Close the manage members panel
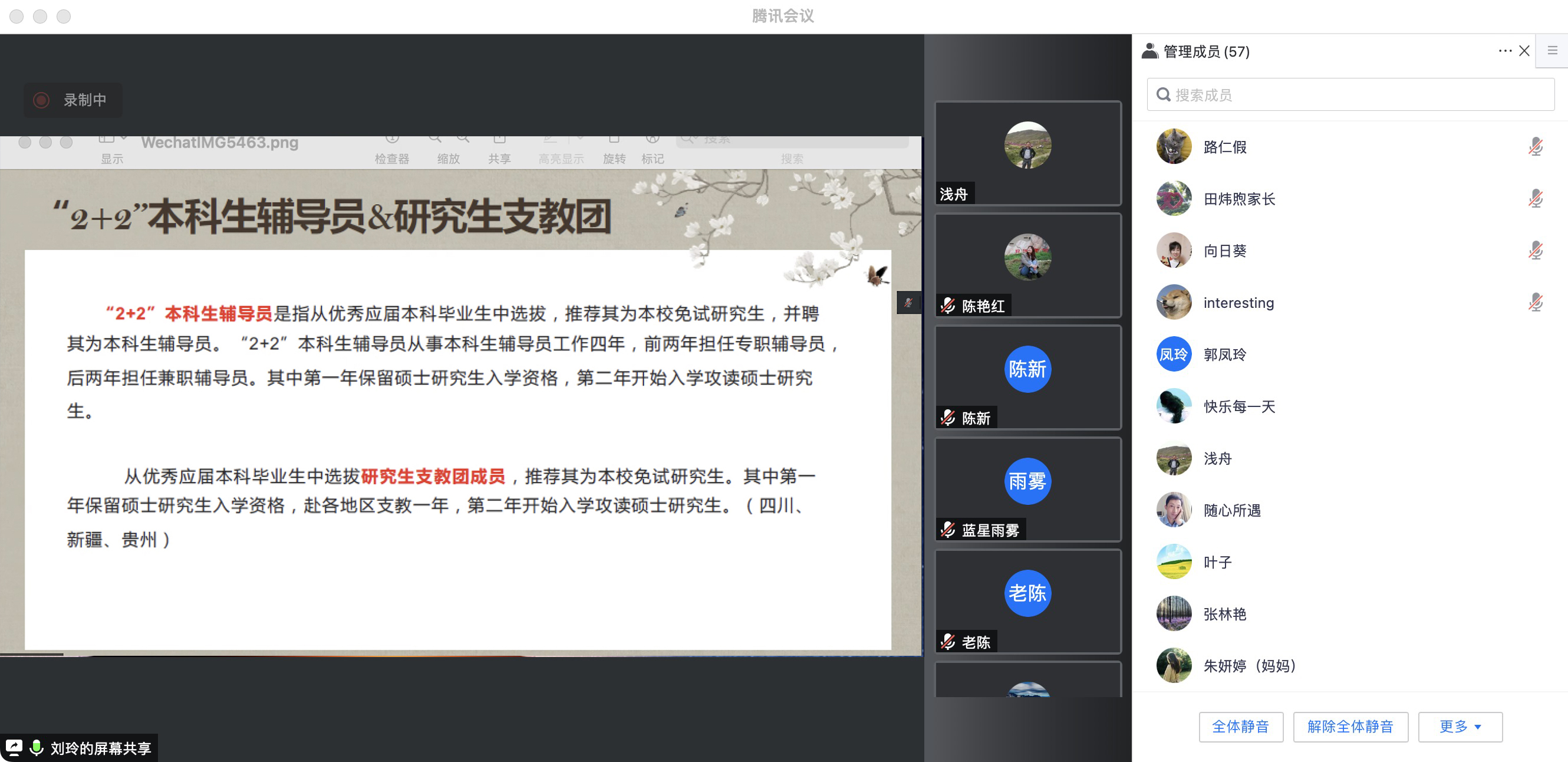Screen dimensions: 1568x762 click(1524, 51)
